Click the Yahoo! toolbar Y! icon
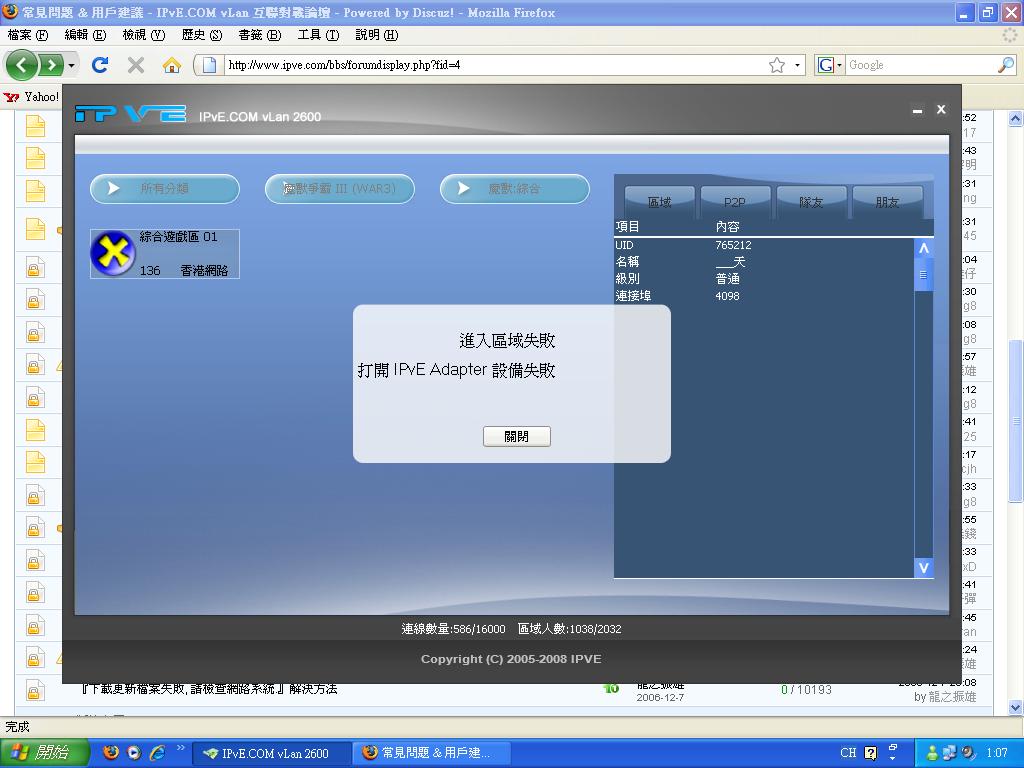The height and width of the screenshot is (768, 1024). [x=14, y=97]
